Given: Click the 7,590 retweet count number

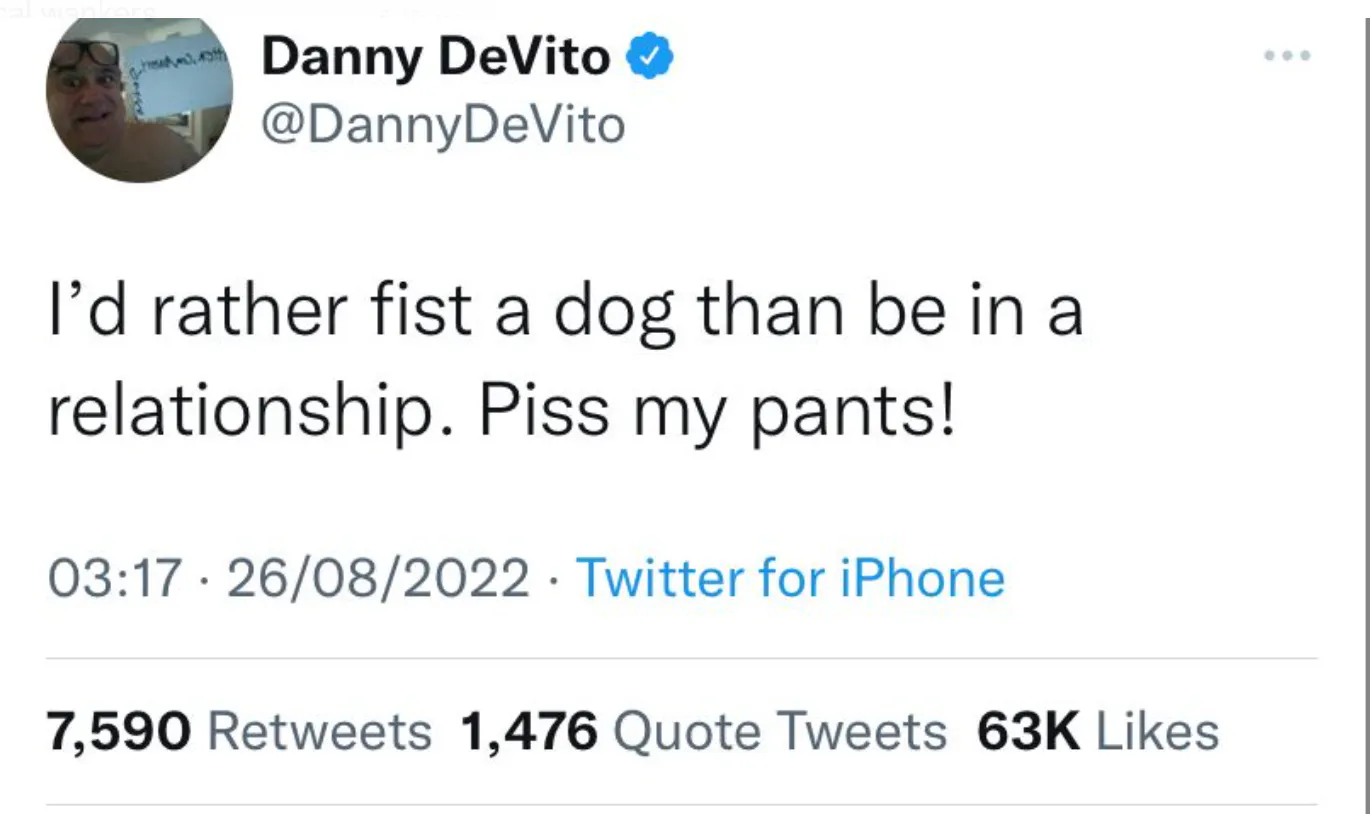Looking at the screenshot, I should (118, 732).
